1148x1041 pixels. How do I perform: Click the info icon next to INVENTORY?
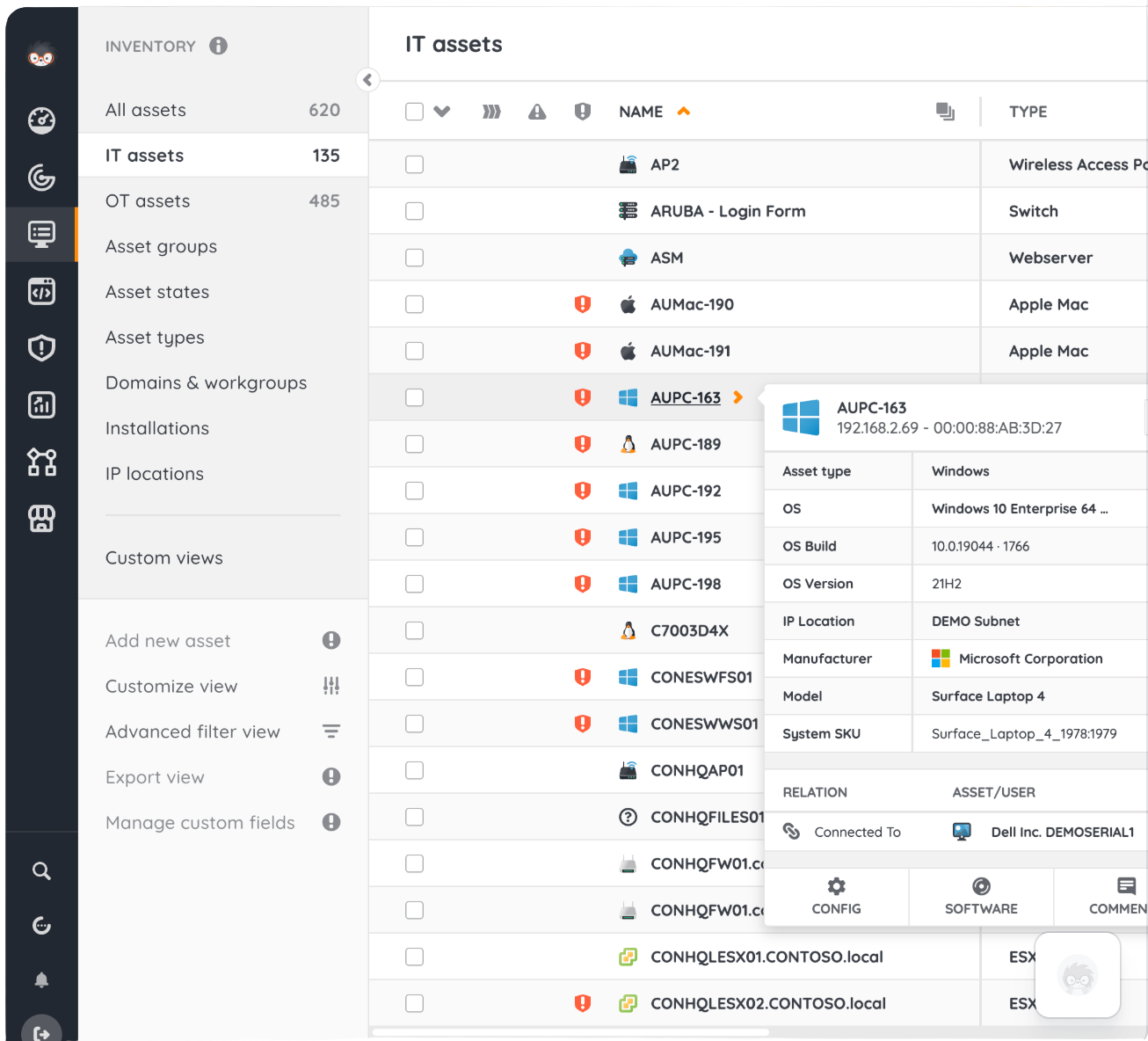[219, 46]
